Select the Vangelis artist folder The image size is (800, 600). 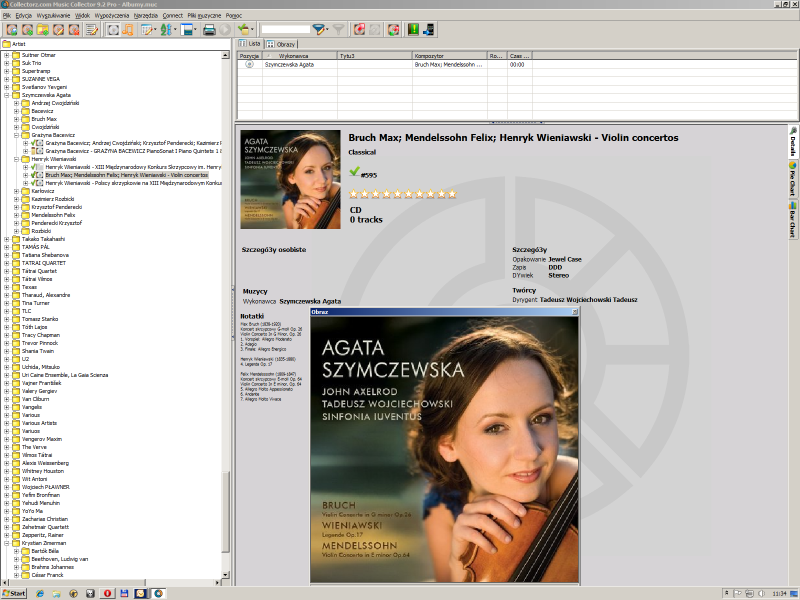[x=32, y=407]
